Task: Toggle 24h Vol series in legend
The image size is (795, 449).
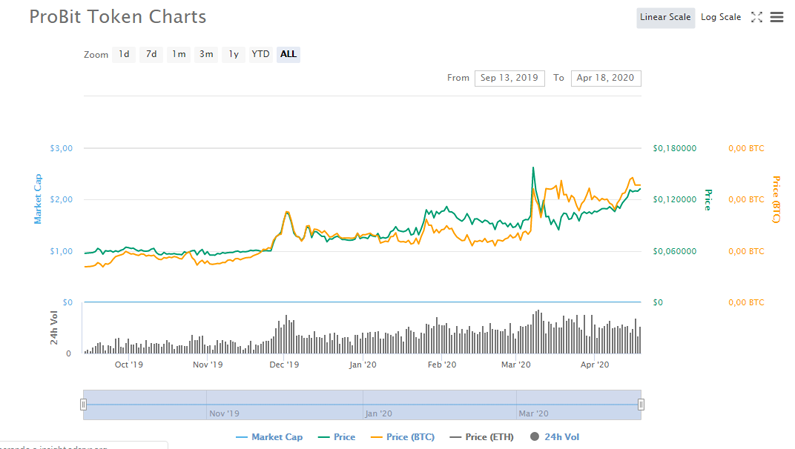Action: [x=555, y=437]
